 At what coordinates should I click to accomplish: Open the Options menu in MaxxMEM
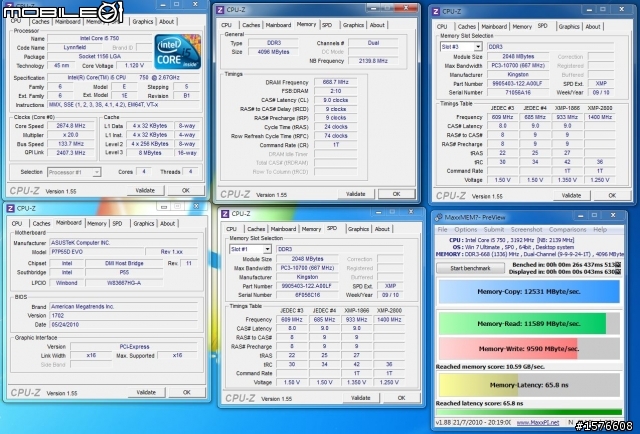466,229
